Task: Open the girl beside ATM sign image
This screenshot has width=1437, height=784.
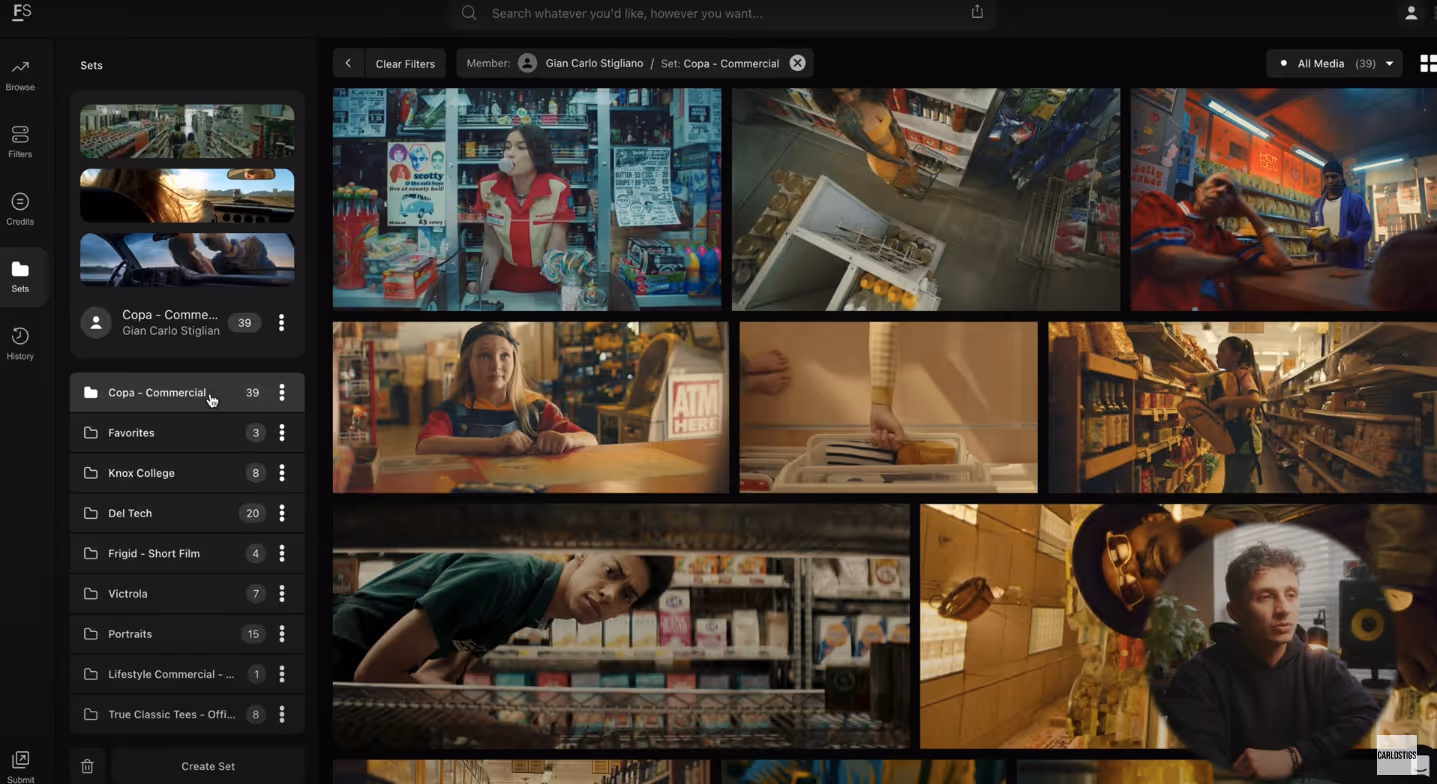Action: click(x=531, y=407)
